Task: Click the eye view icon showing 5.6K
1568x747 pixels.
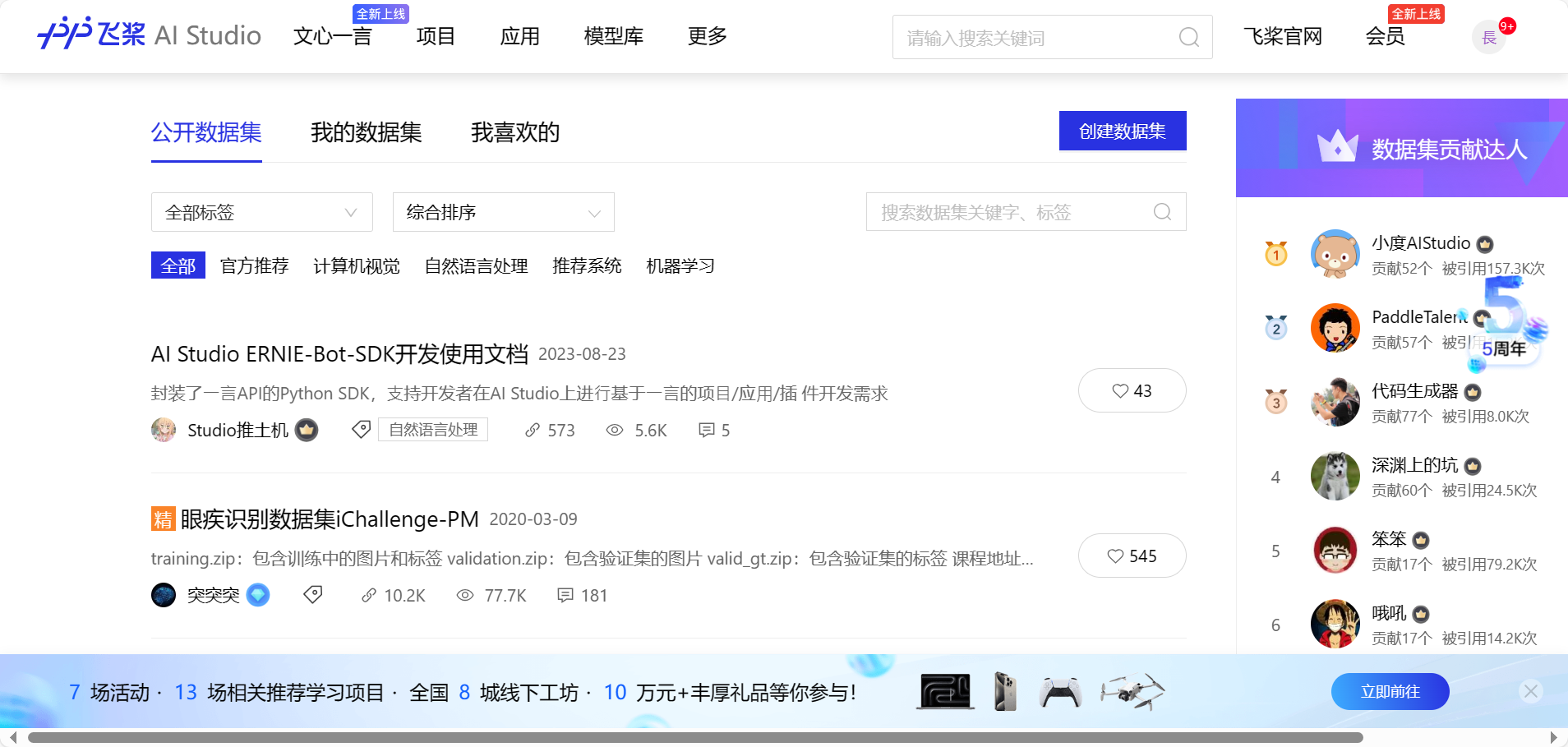Action: coord(615,430)
